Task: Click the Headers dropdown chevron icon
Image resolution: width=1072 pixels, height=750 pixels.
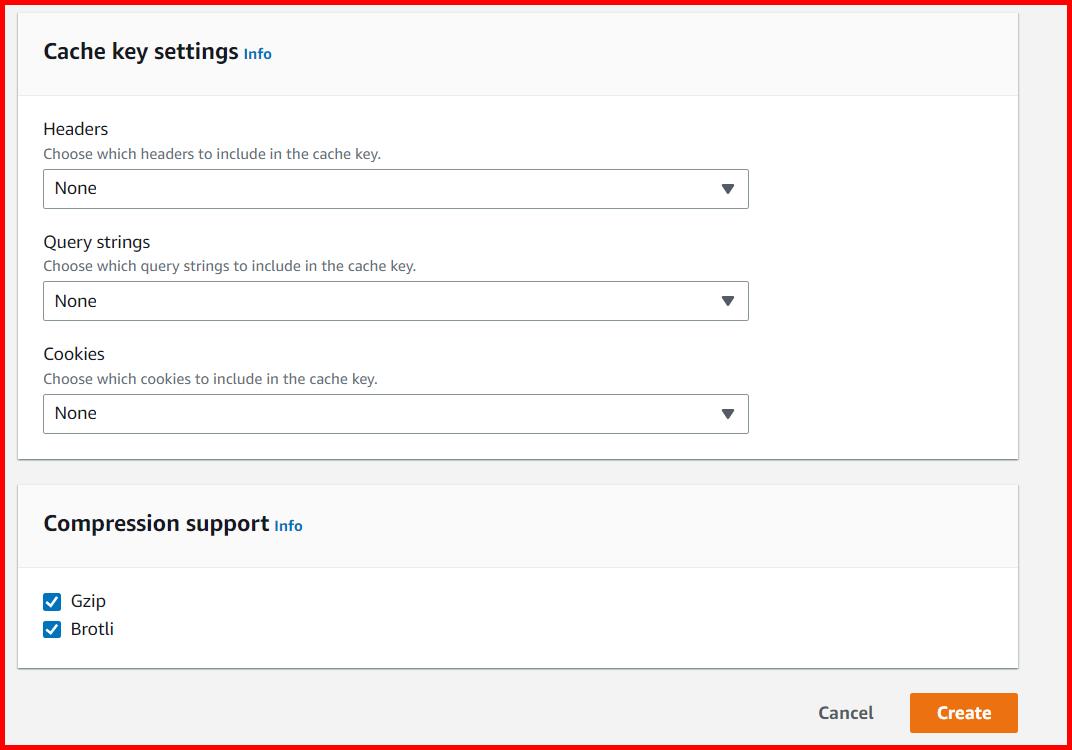Action: (x=728, y=188)
